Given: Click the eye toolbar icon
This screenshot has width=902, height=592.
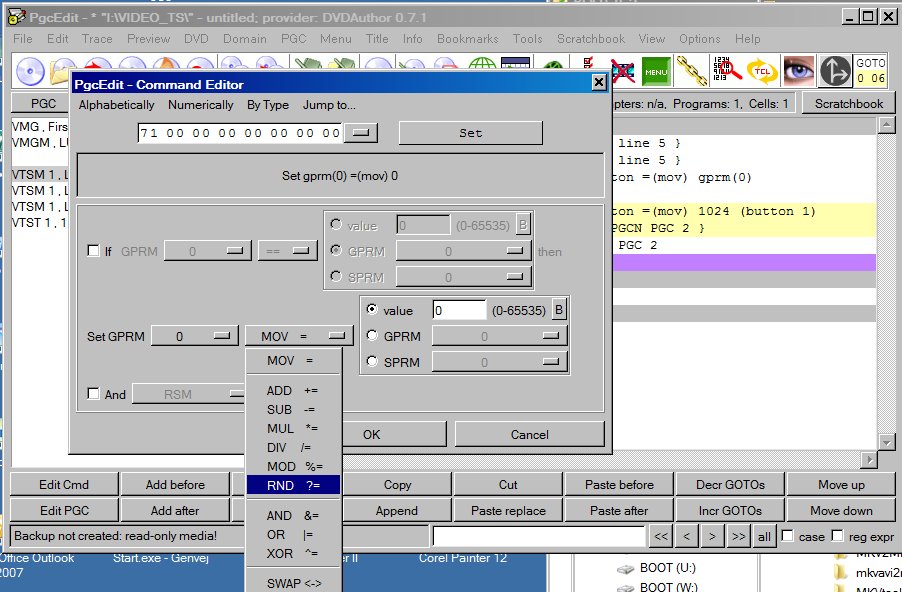Looking at the screenshot, I should 798,71.
